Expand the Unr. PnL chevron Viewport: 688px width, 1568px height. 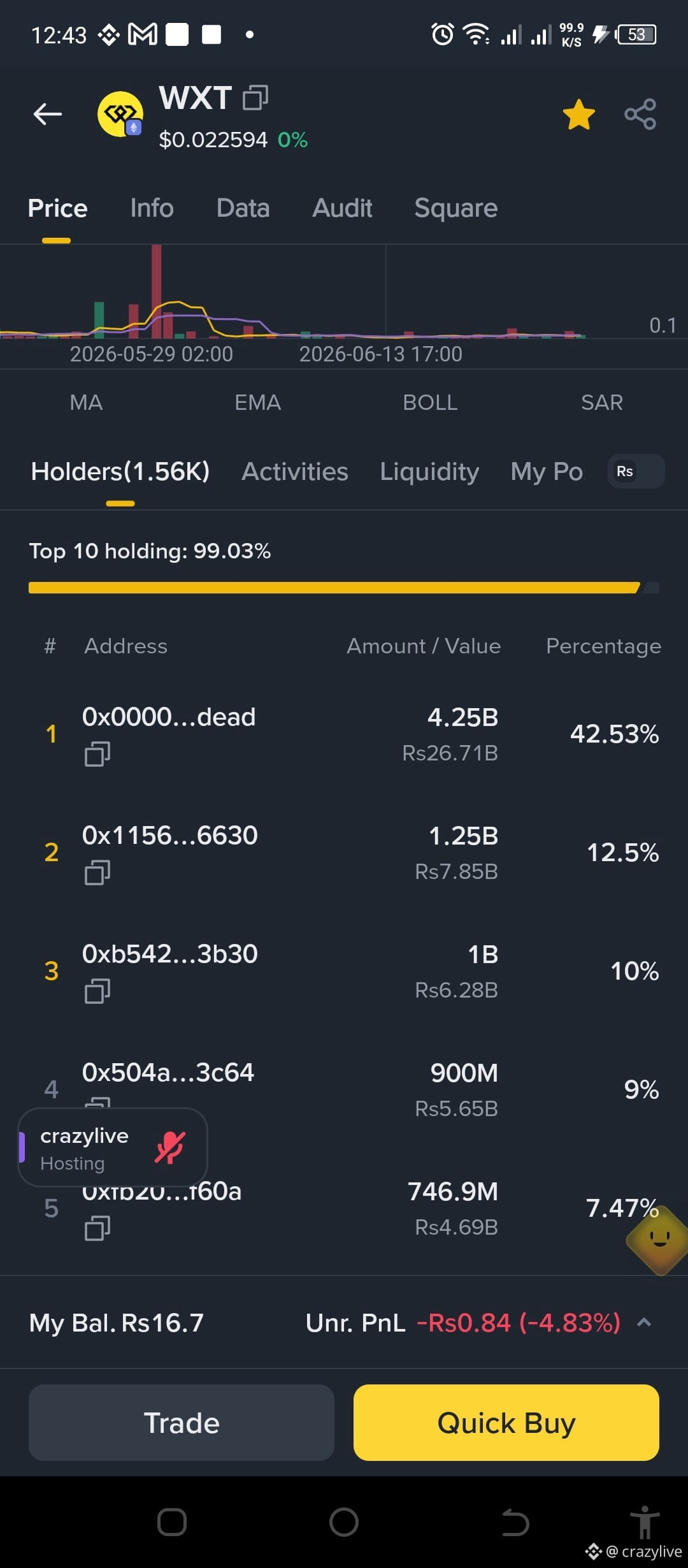point(644,1322)
